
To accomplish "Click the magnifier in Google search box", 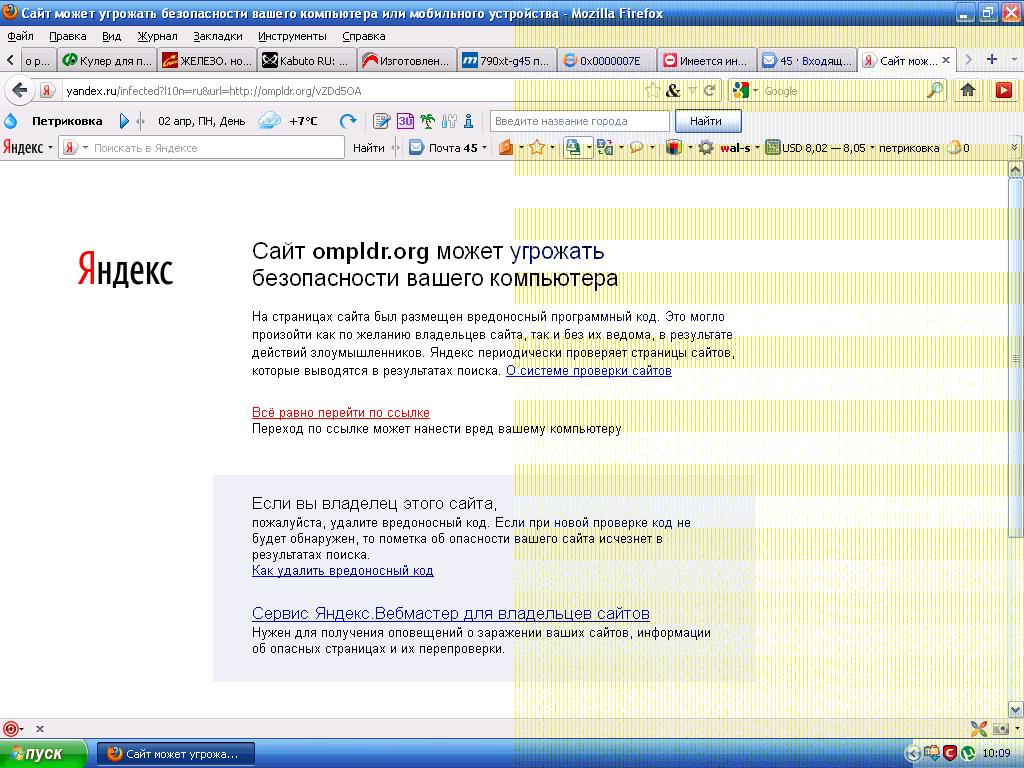I will pyautogui.click(x=935, y=90).
